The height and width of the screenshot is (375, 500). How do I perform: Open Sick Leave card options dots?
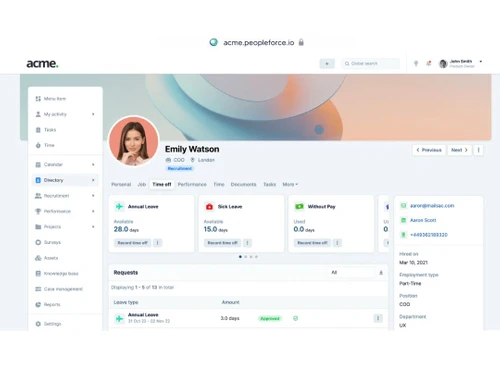pos(247,243)
